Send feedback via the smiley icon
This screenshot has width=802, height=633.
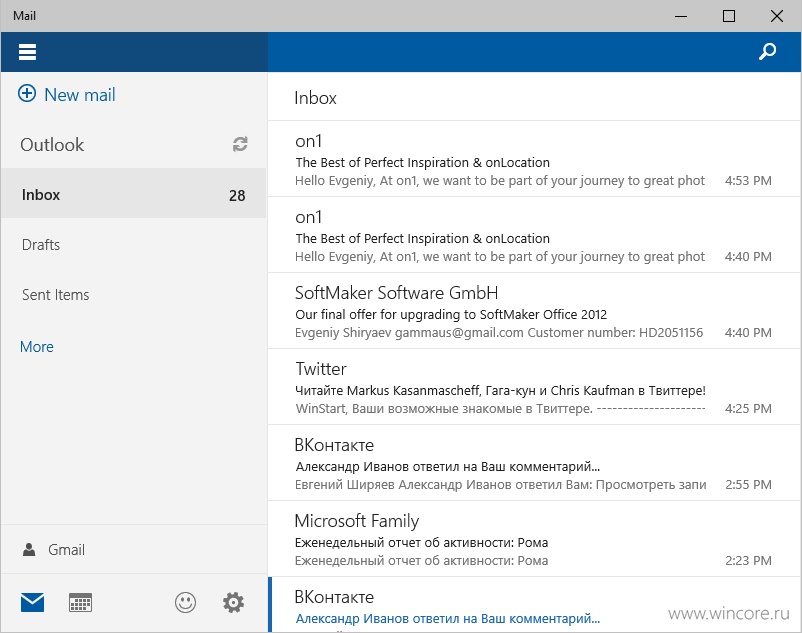[185, 602]
